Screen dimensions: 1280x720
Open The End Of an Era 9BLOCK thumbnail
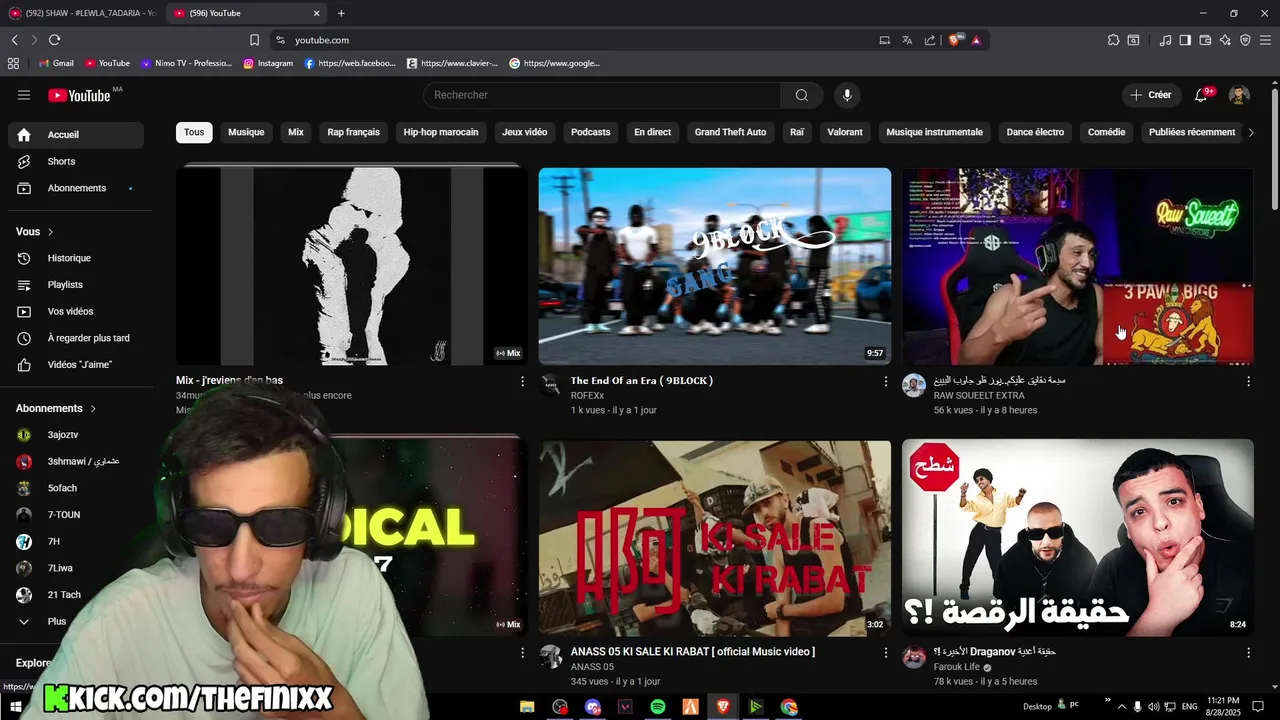[715, 266]
